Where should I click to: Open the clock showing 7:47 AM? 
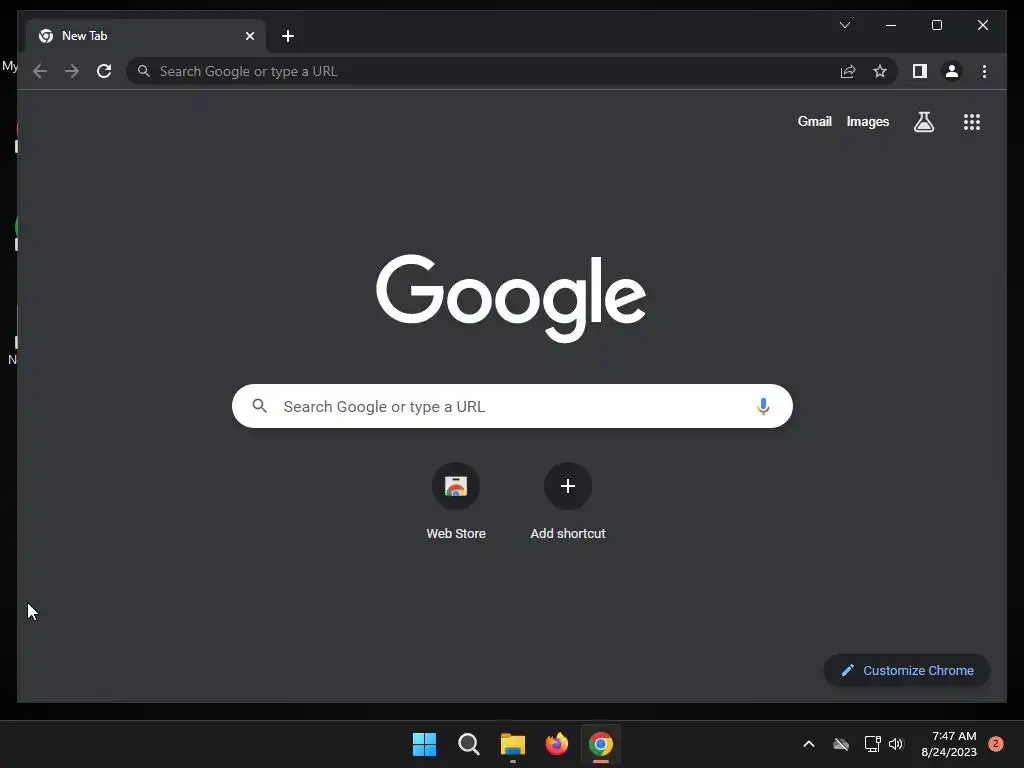pyautogui.click(x=949, y=744)
